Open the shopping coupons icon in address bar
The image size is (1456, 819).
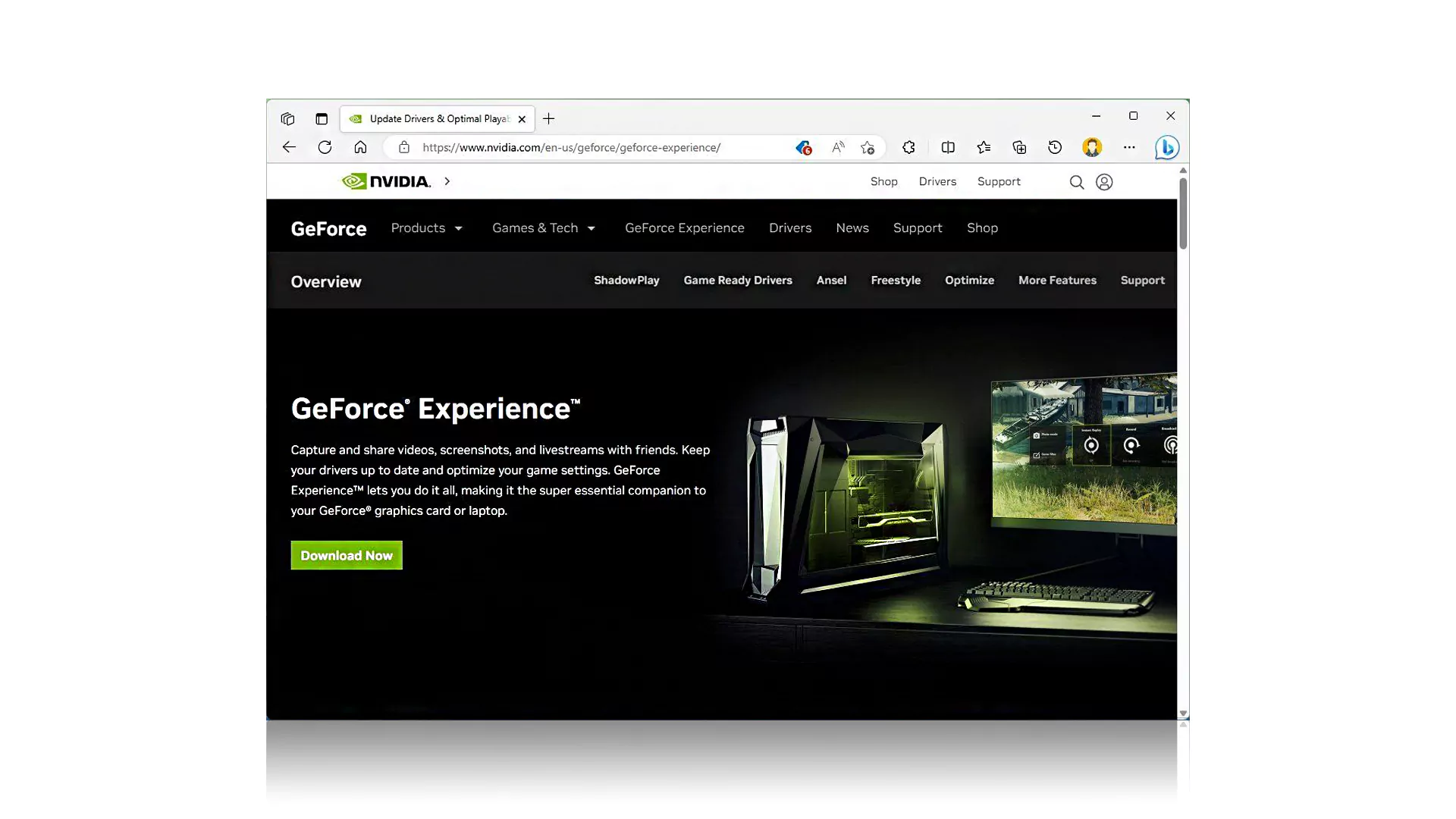(804, 147)
